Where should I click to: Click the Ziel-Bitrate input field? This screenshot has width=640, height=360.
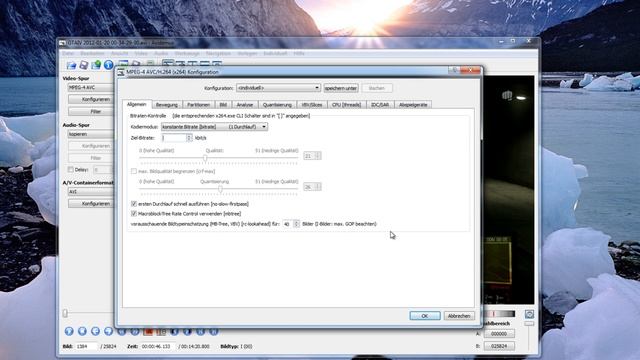click(174, 138)
